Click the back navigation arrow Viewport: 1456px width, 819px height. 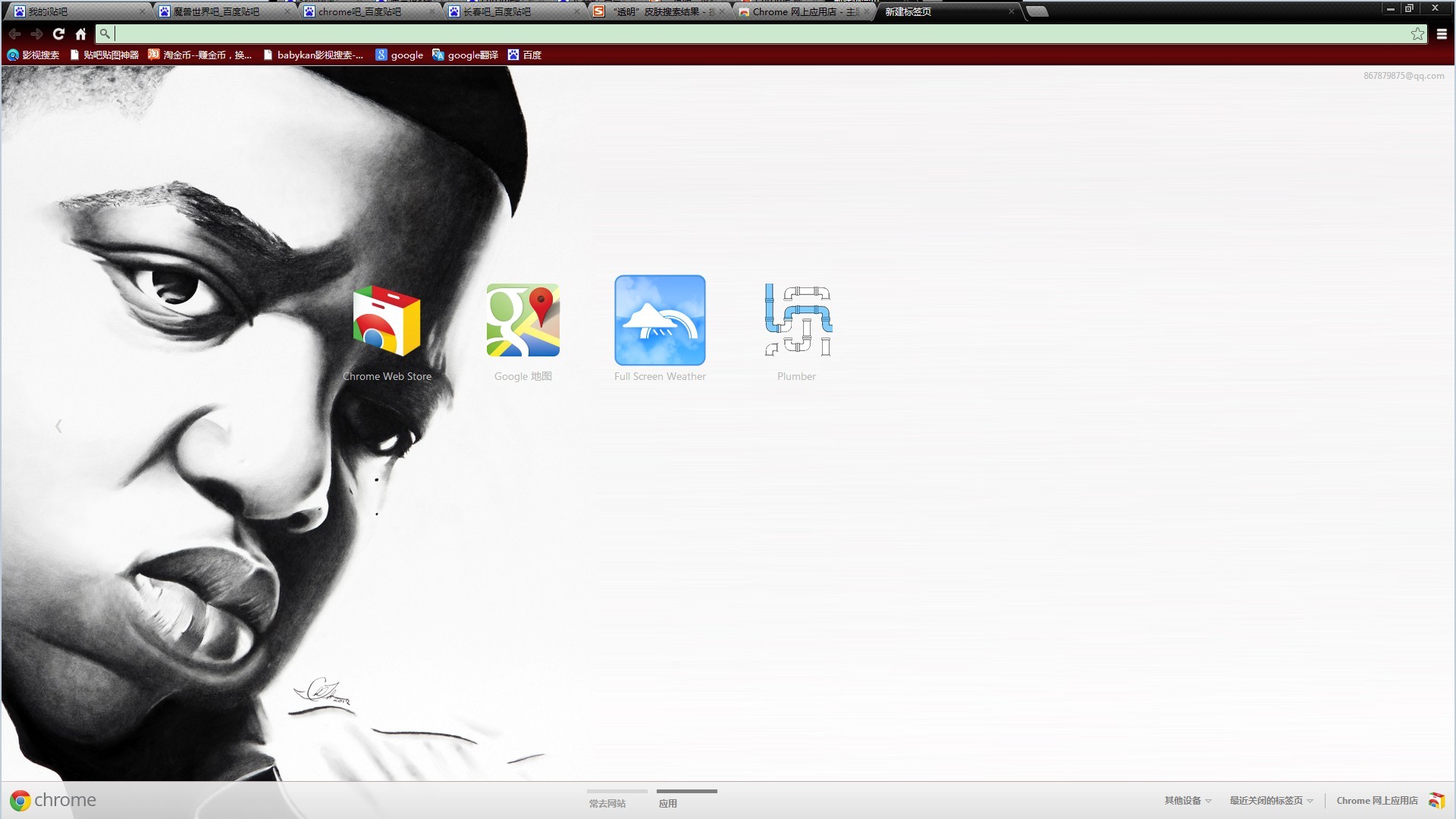14,33
